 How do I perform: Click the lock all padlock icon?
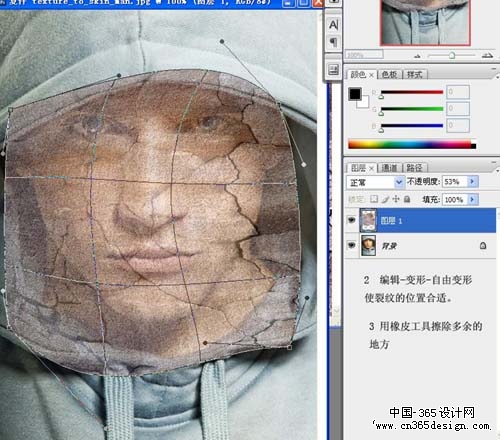407,199
